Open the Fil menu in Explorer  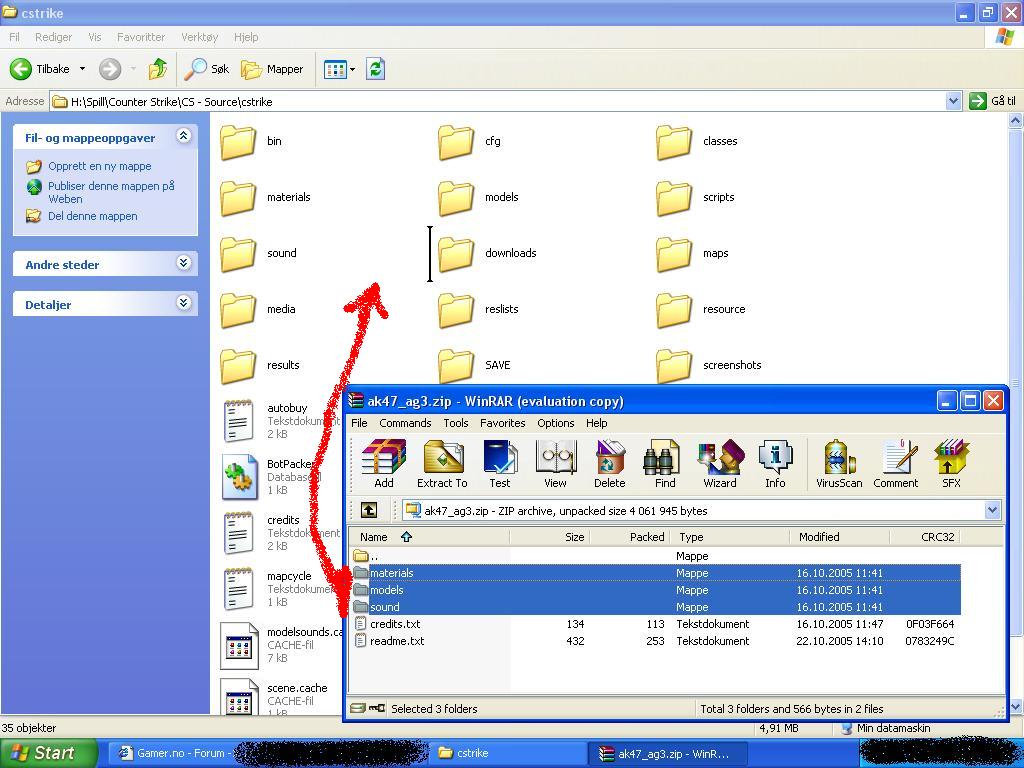point(14,37)
